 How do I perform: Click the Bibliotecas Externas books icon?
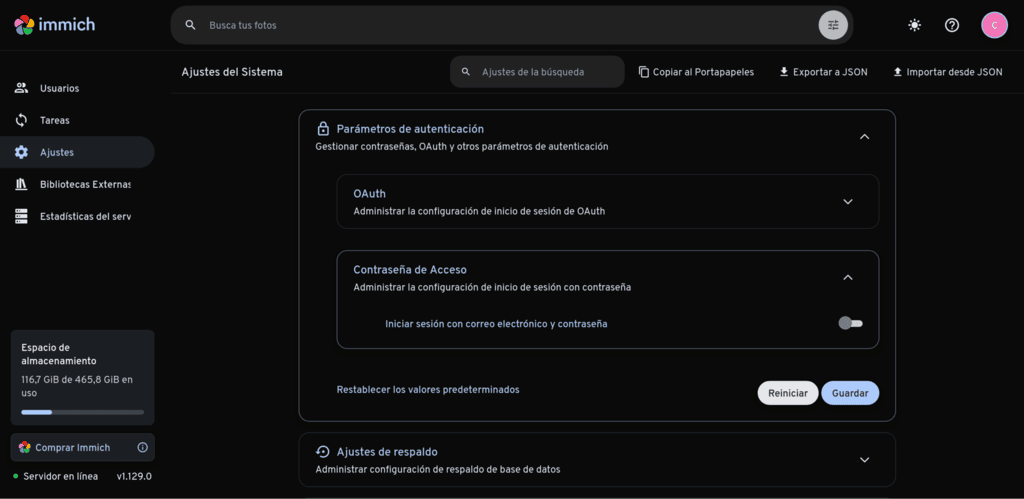click(x=22, y=184)
